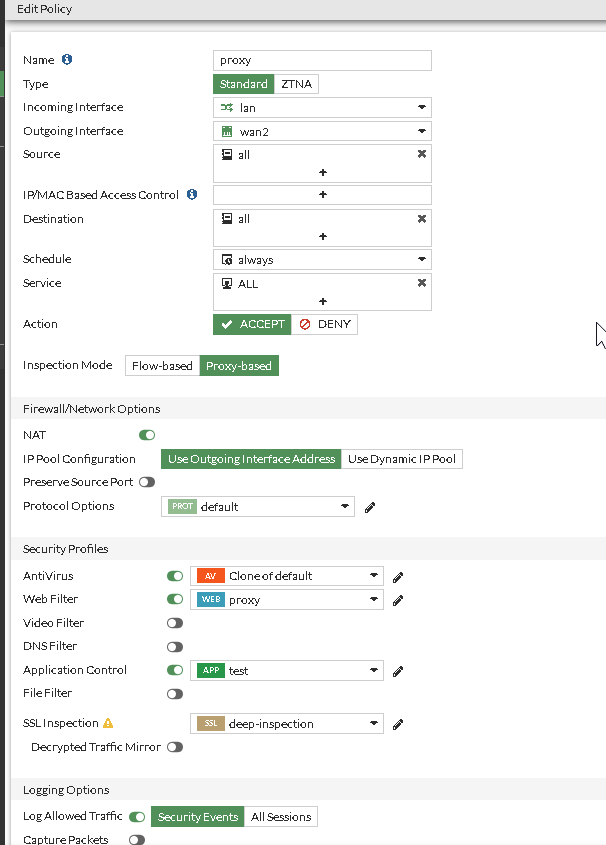
Task: Edit the SSL Inspection profile pencil icon
Action: pos(398,724)
